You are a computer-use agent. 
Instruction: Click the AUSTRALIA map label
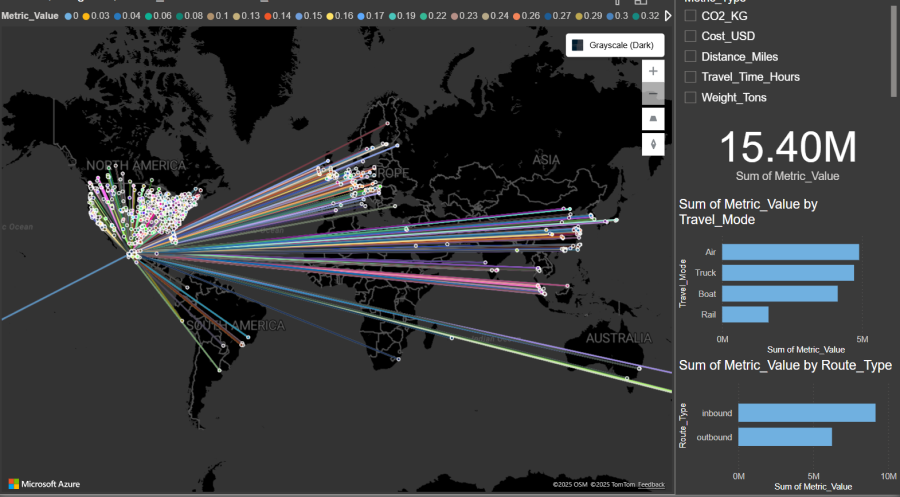619,338
